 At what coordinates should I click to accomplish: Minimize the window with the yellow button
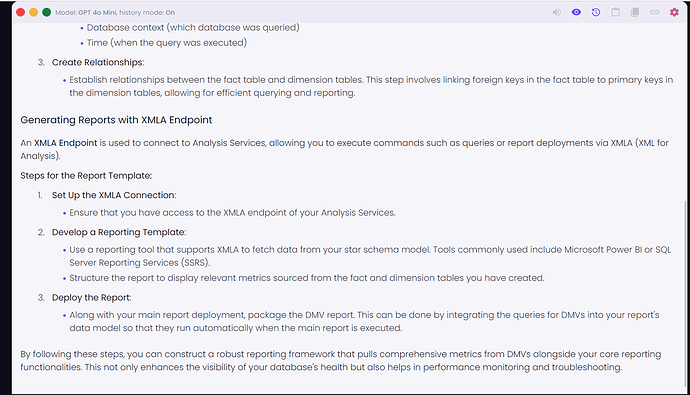(33, 12)
